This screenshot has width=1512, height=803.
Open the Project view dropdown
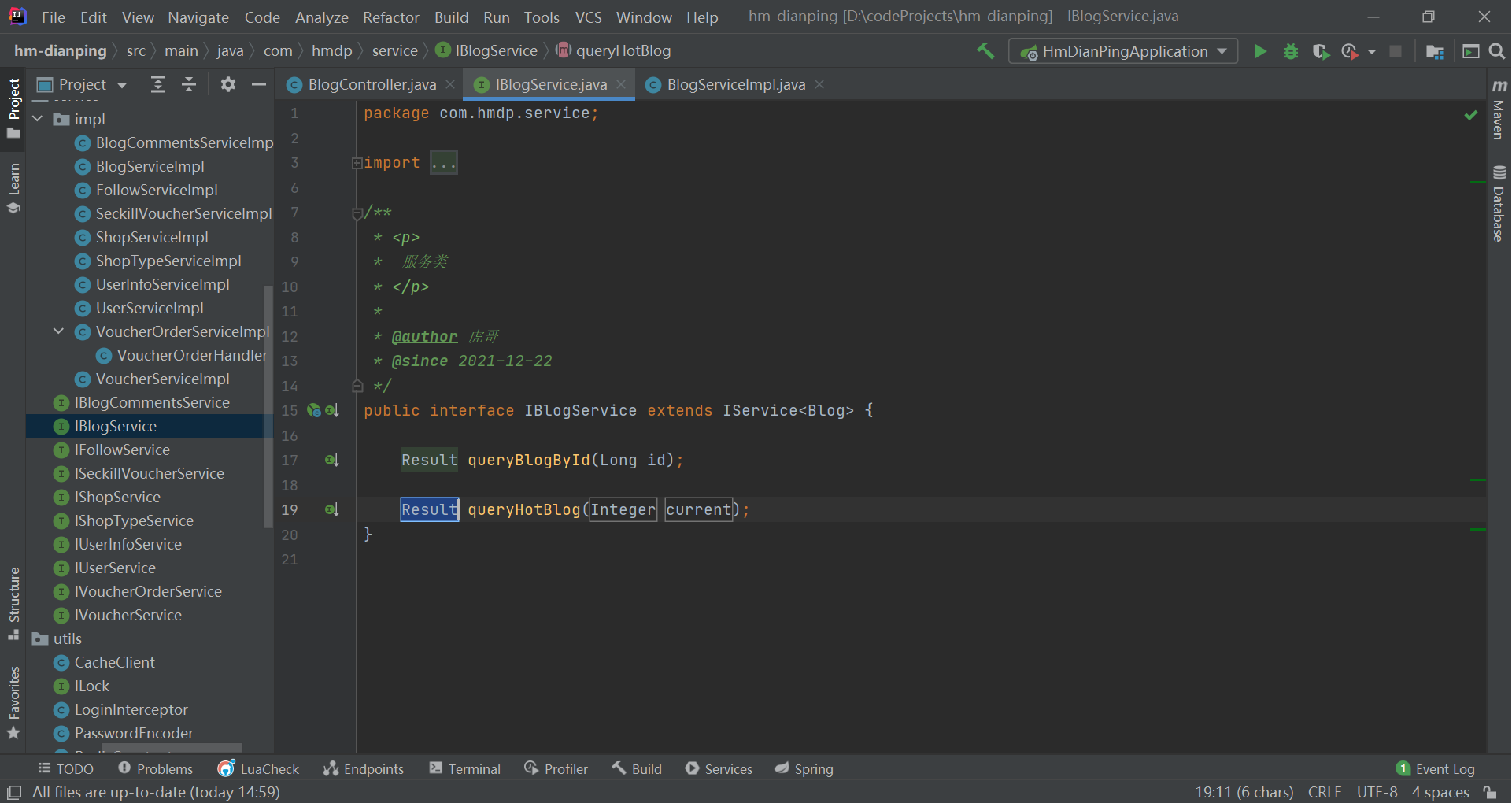coord(122,85)
